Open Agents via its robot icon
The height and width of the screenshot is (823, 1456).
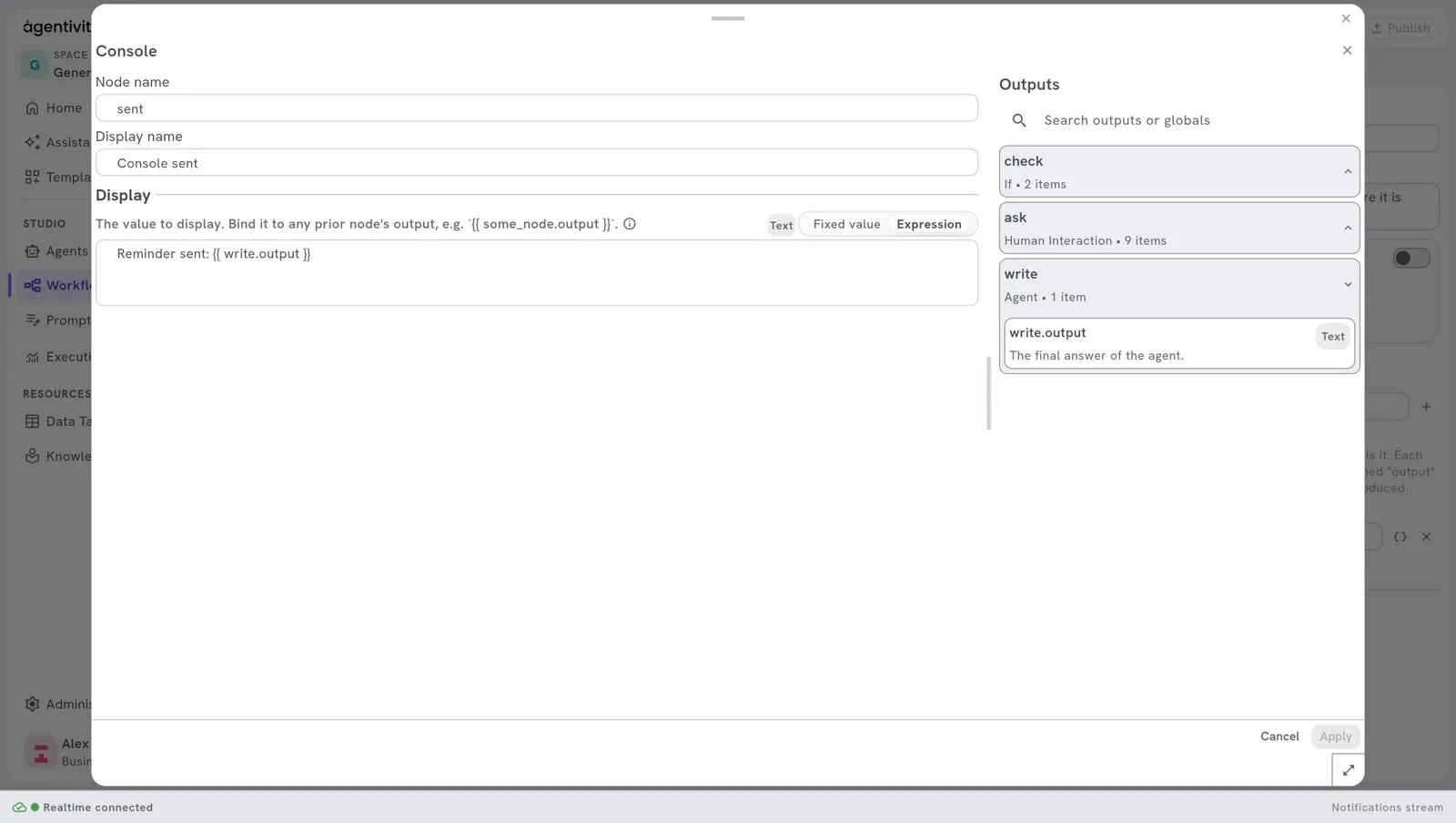click(33, 251)
